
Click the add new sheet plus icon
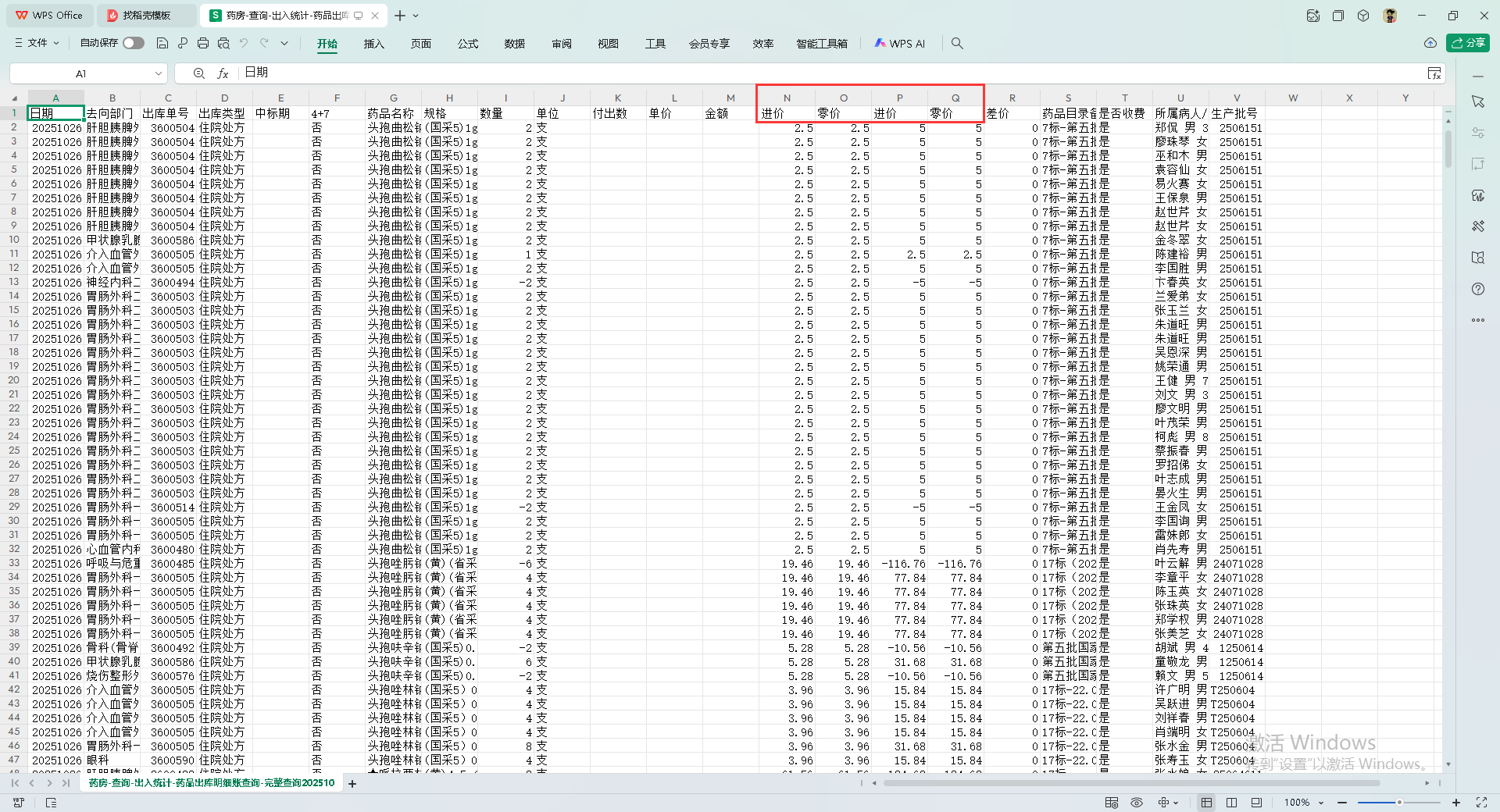click(352, 783)
